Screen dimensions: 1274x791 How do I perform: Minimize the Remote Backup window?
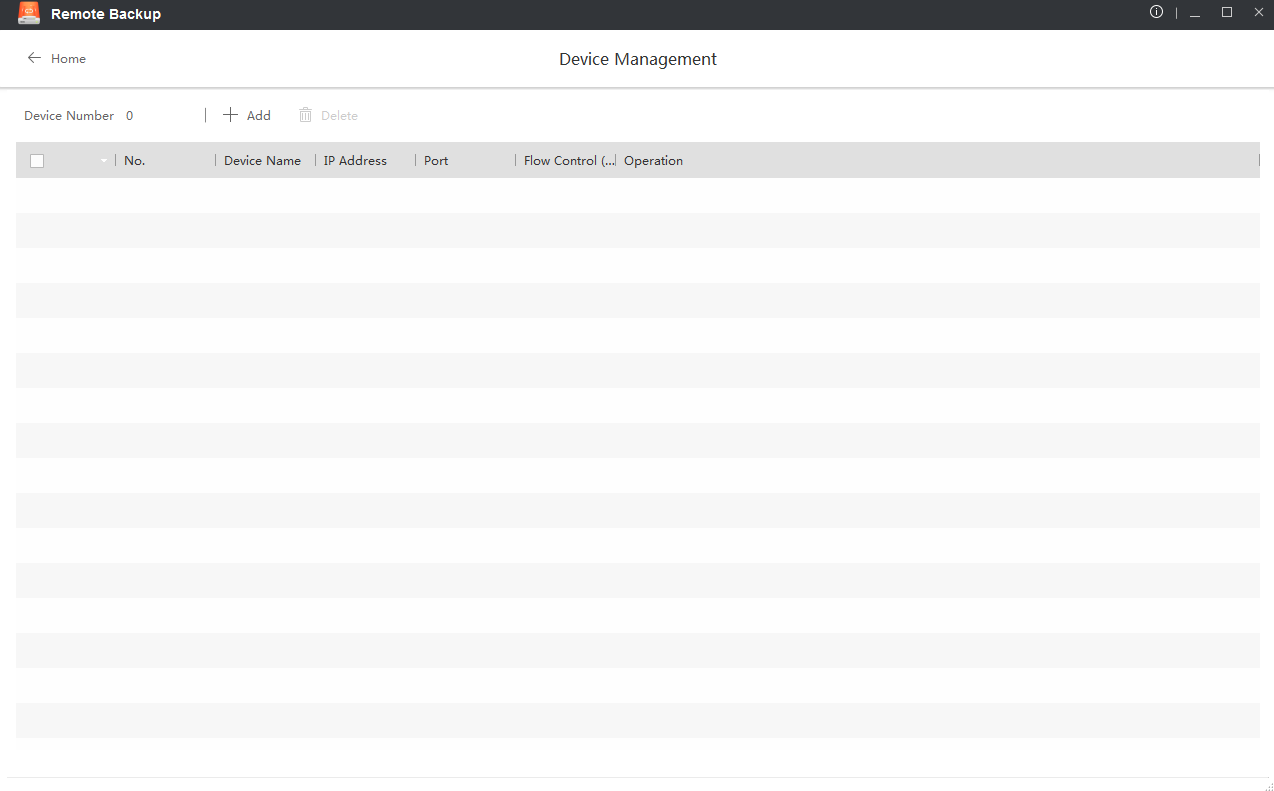click(x=1195, y=13)
